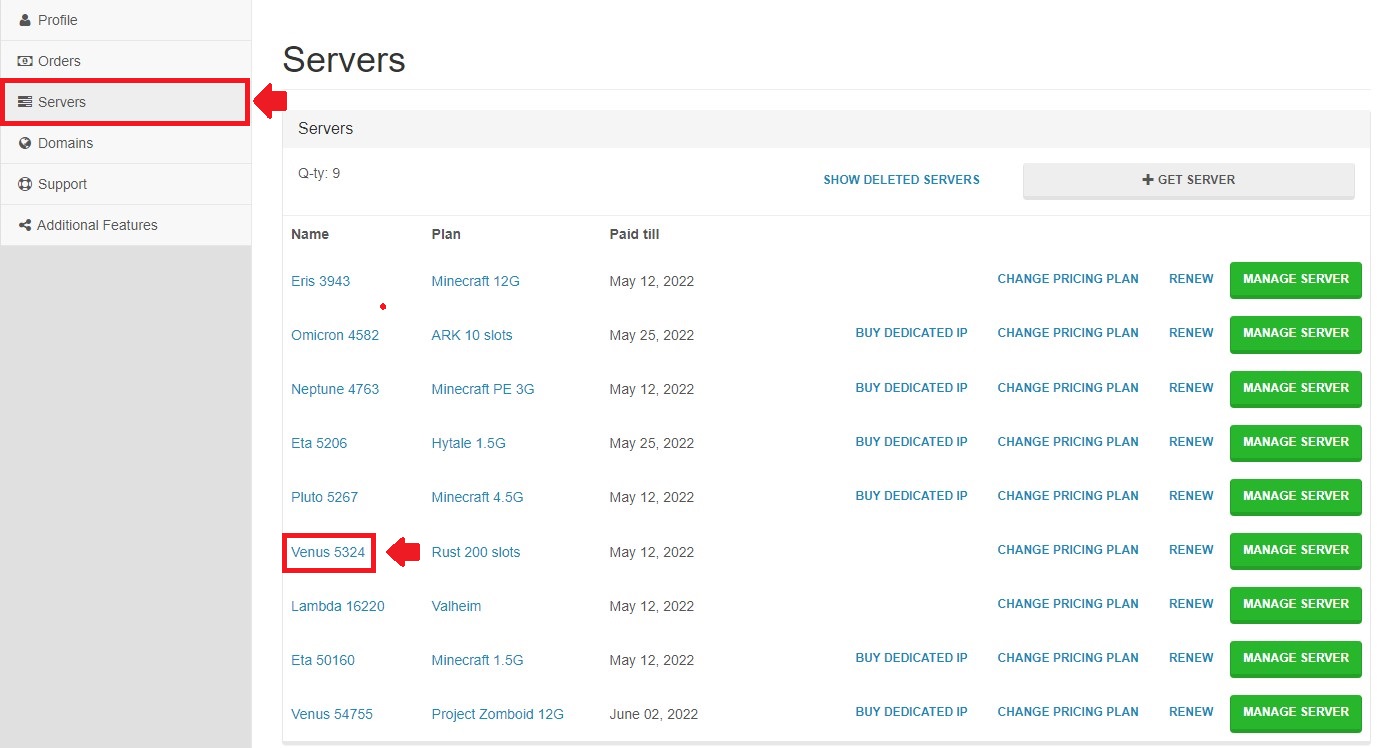Viewport: 1377px width, 748px height.
Task: Click Get Server to order a new server
Action: [x=1189, y=179]
